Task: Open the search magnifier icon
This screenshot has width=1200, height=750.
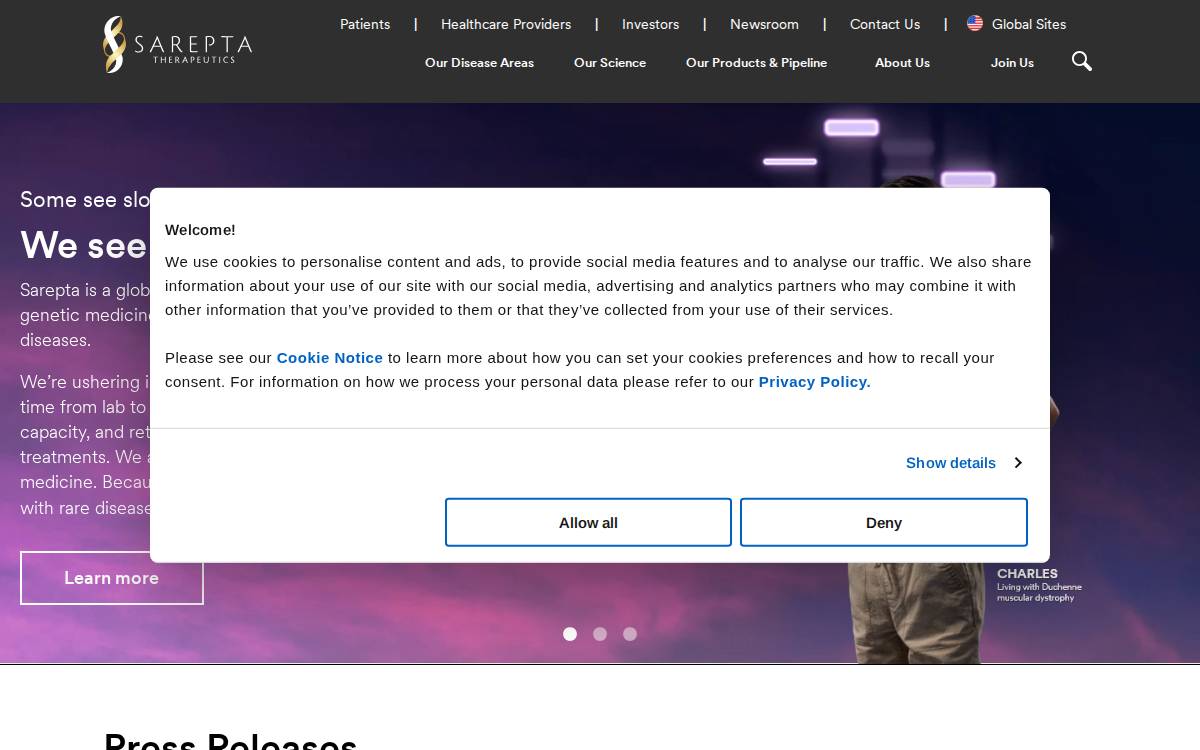Action: (x=1081, y=62)
